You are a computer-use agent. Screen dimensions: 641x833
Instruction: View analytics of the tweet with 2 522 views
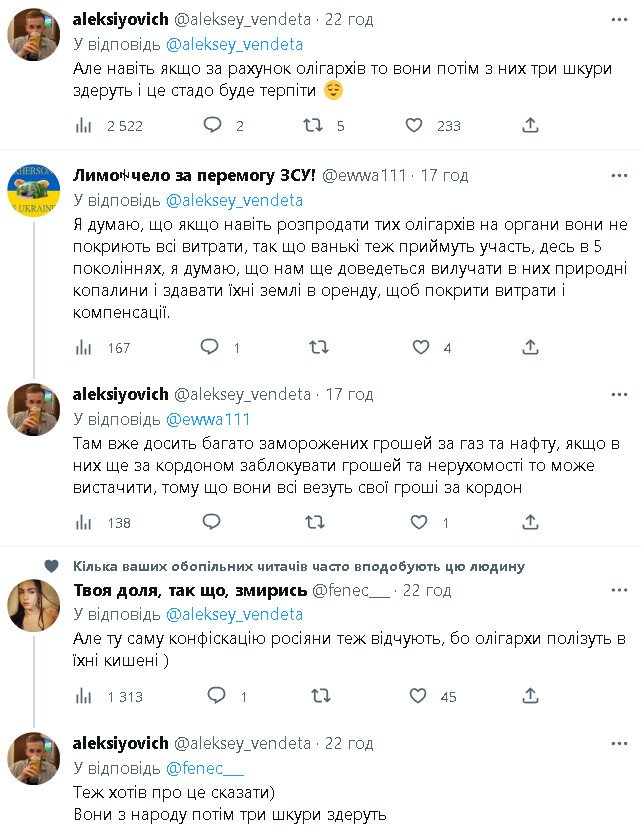84,125
